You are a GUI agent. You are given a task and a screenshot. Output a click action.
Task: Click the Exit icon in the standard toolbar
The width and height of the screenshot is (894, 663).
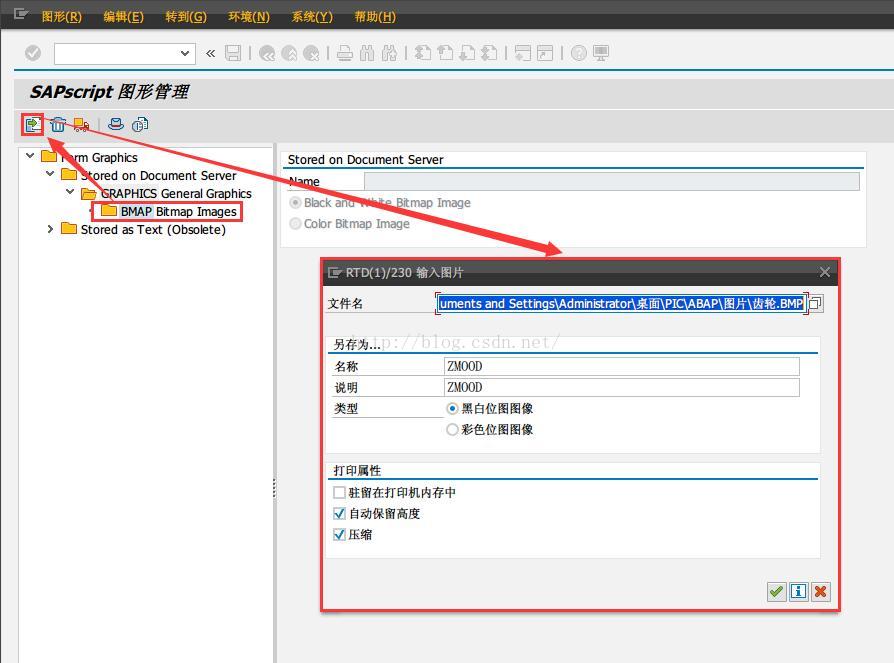pos(289,53)
